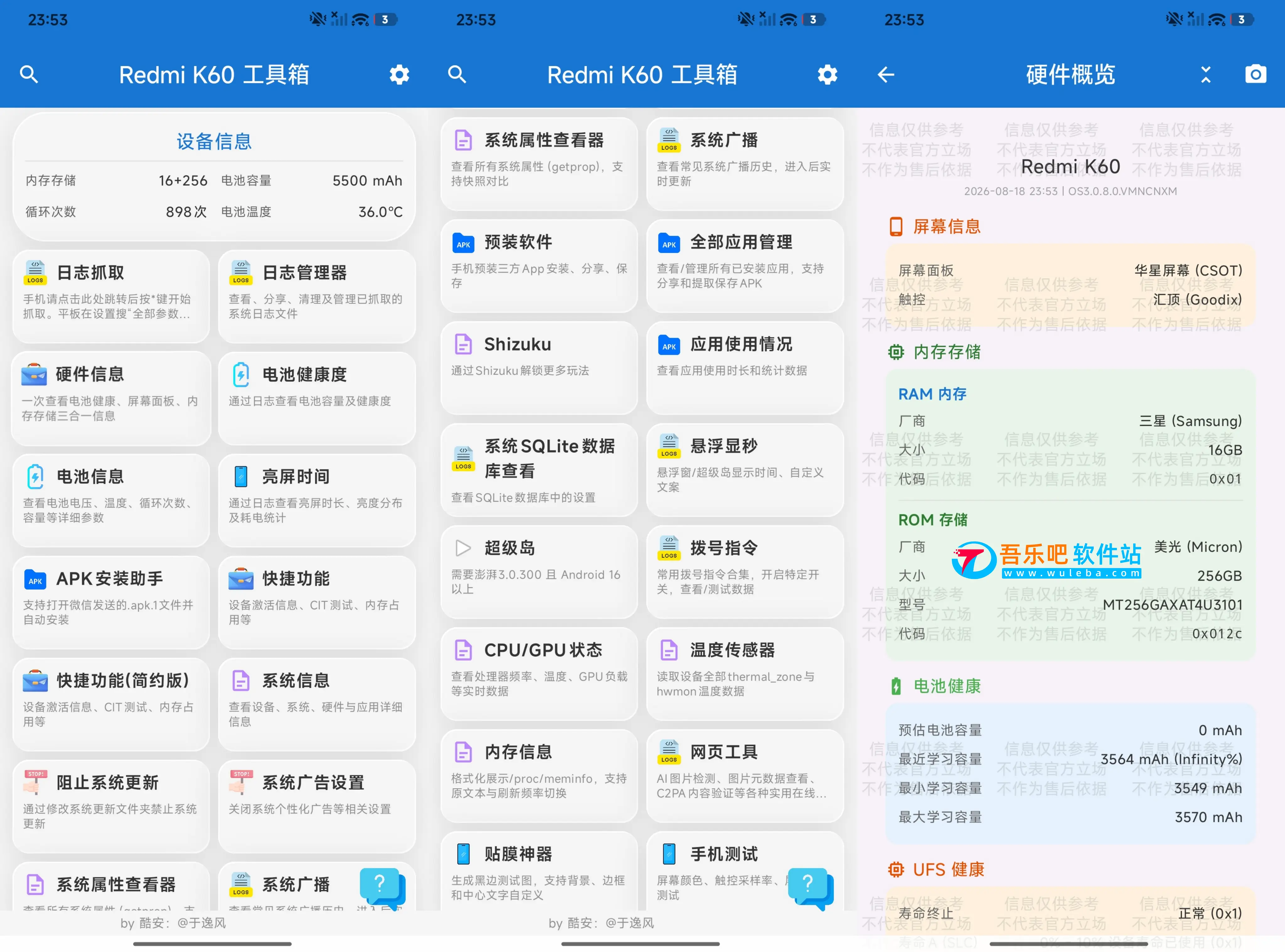
Task: Open 系统属性查看器 card above 预装软件
Action: 539,164
